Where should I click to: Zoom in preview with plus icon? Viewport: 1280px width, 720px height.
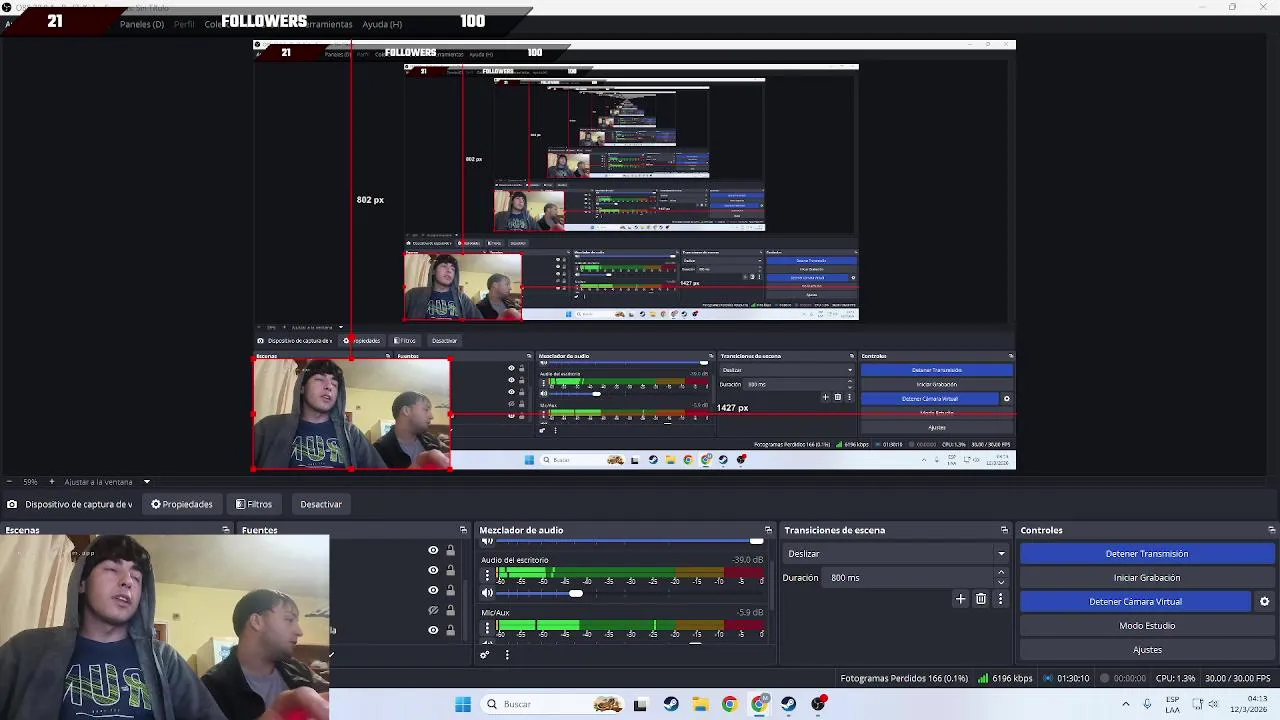(x=51, y=482)
